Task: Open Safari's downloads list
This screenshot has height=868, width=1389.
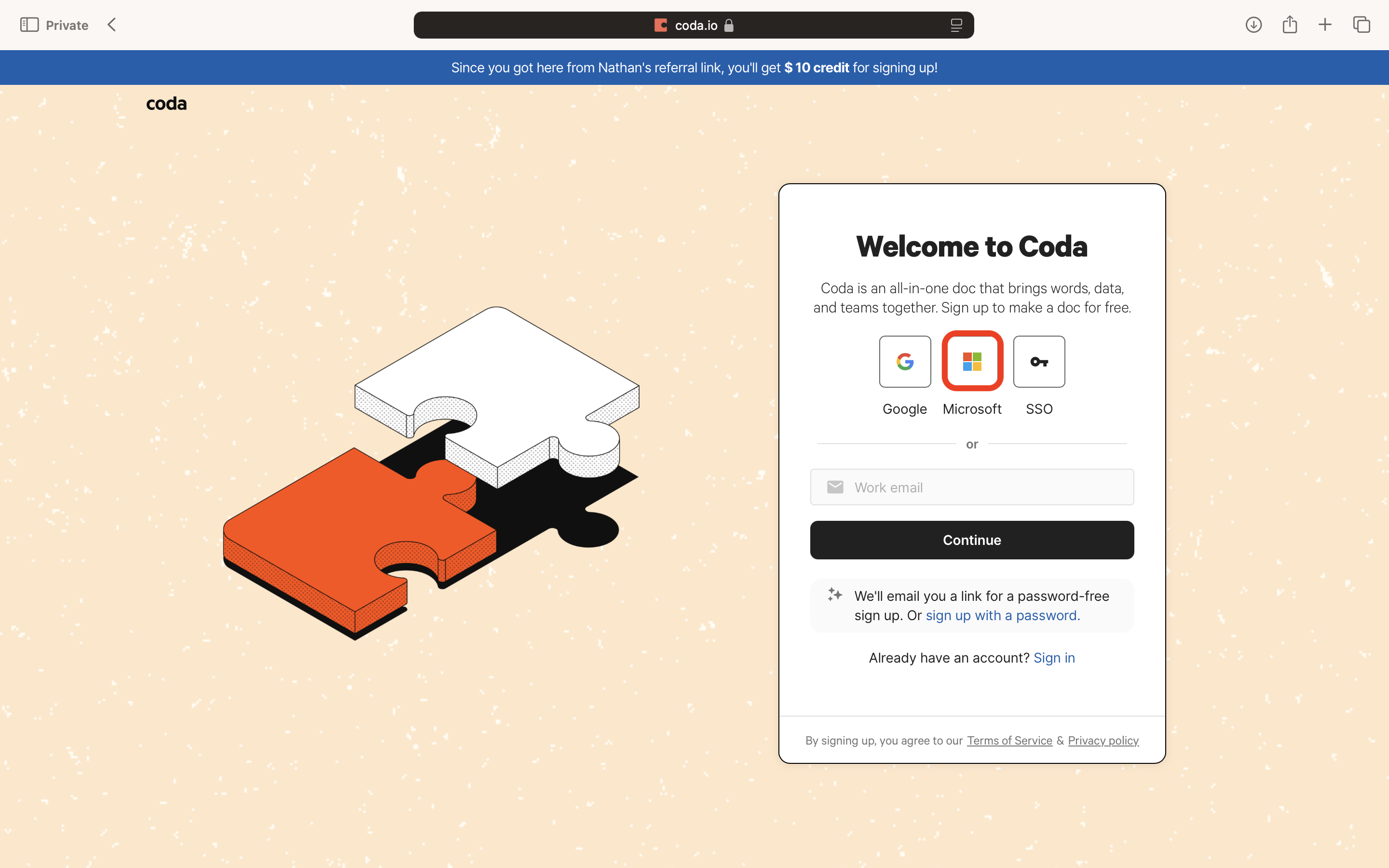Action: [x=1253, y=25]
